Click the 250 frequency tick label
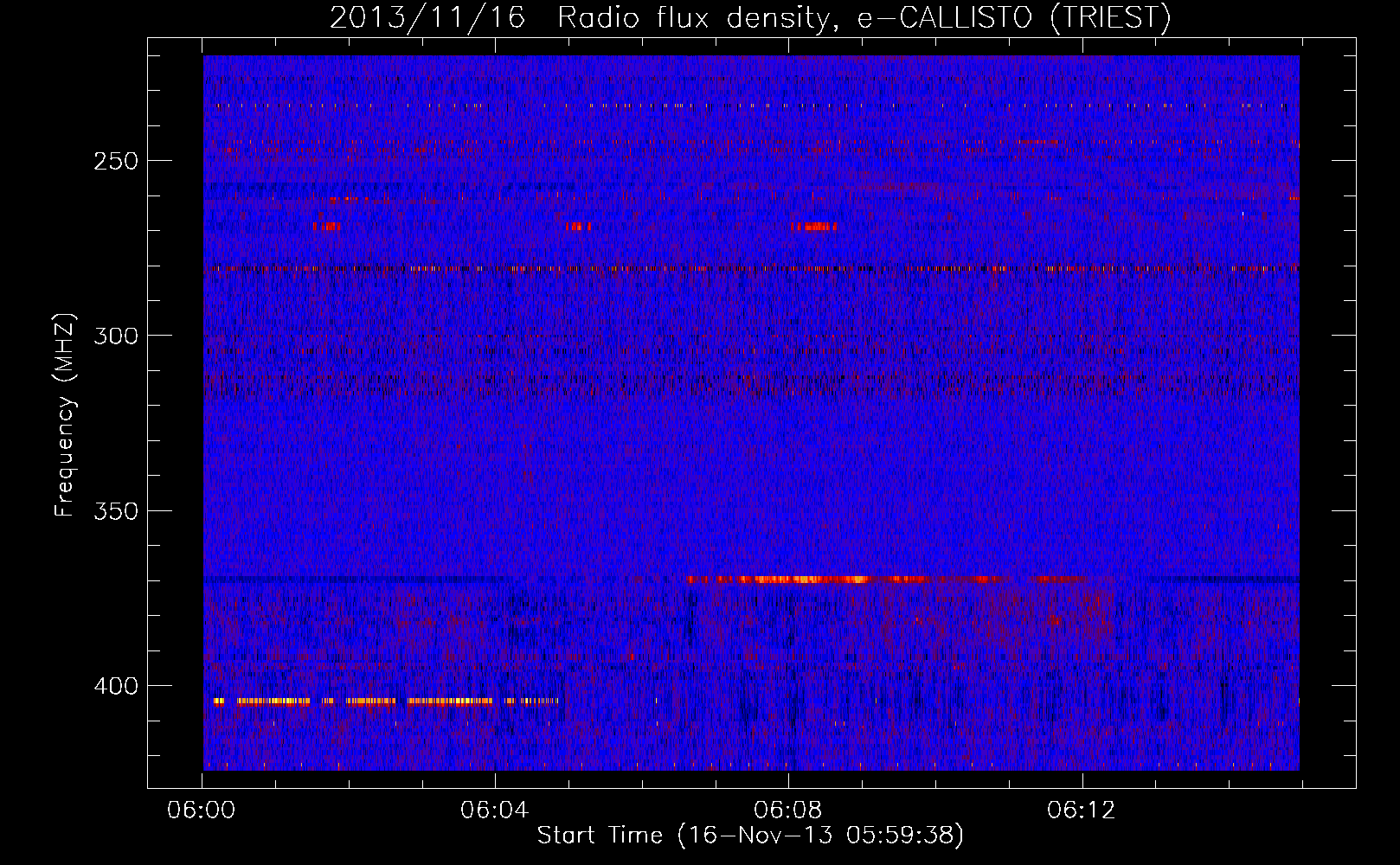 tap(117, 161)
